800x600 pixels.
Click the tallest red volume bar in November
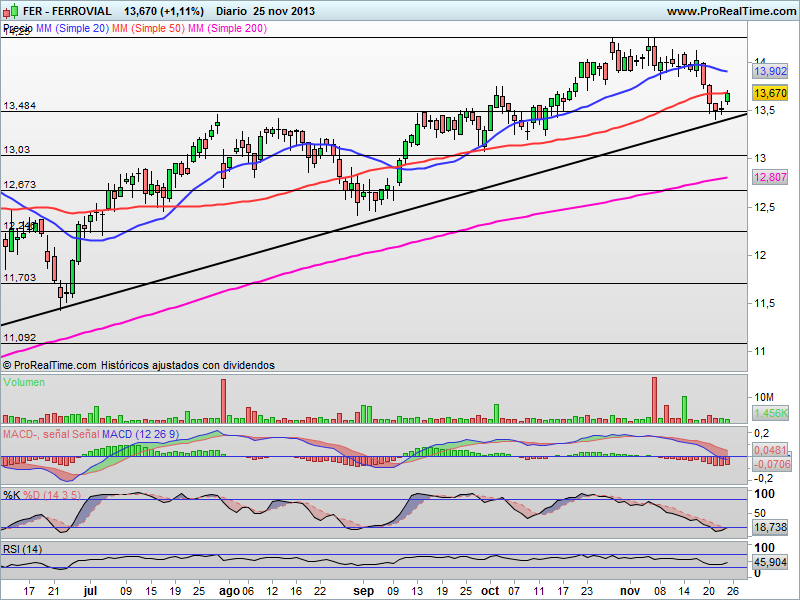point(655,400)
